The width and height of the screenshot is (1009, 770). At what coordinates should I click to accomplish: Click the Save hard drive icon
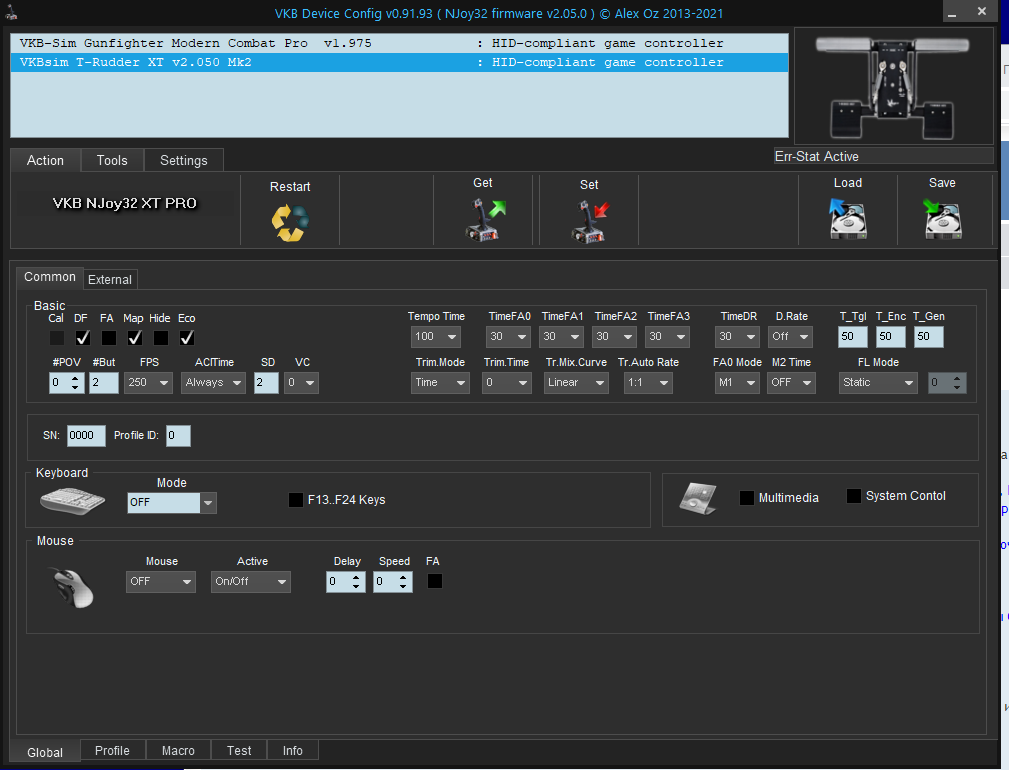[x=942, y=219]
